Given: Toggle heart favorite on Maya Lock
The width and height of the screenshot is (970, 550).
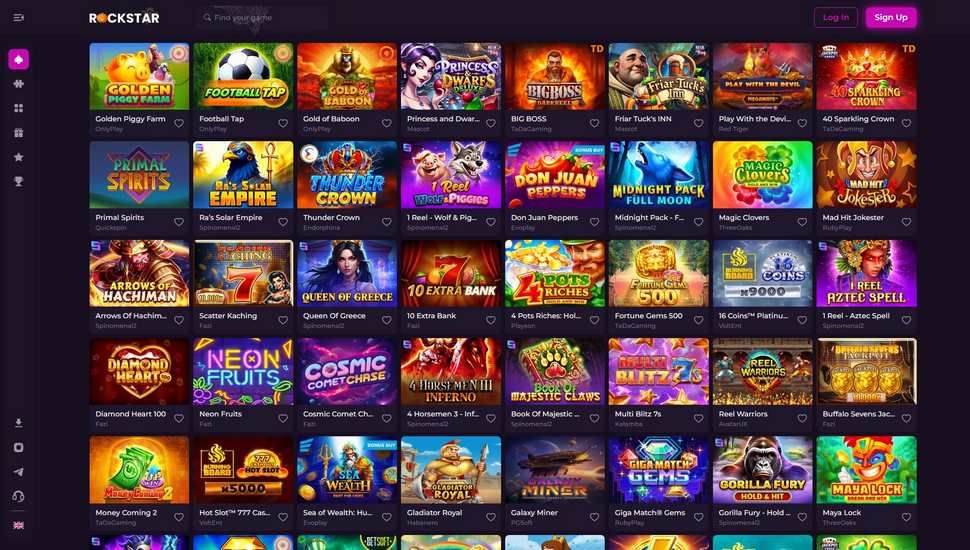Looking at the screenshot, I should click(906, 517).
